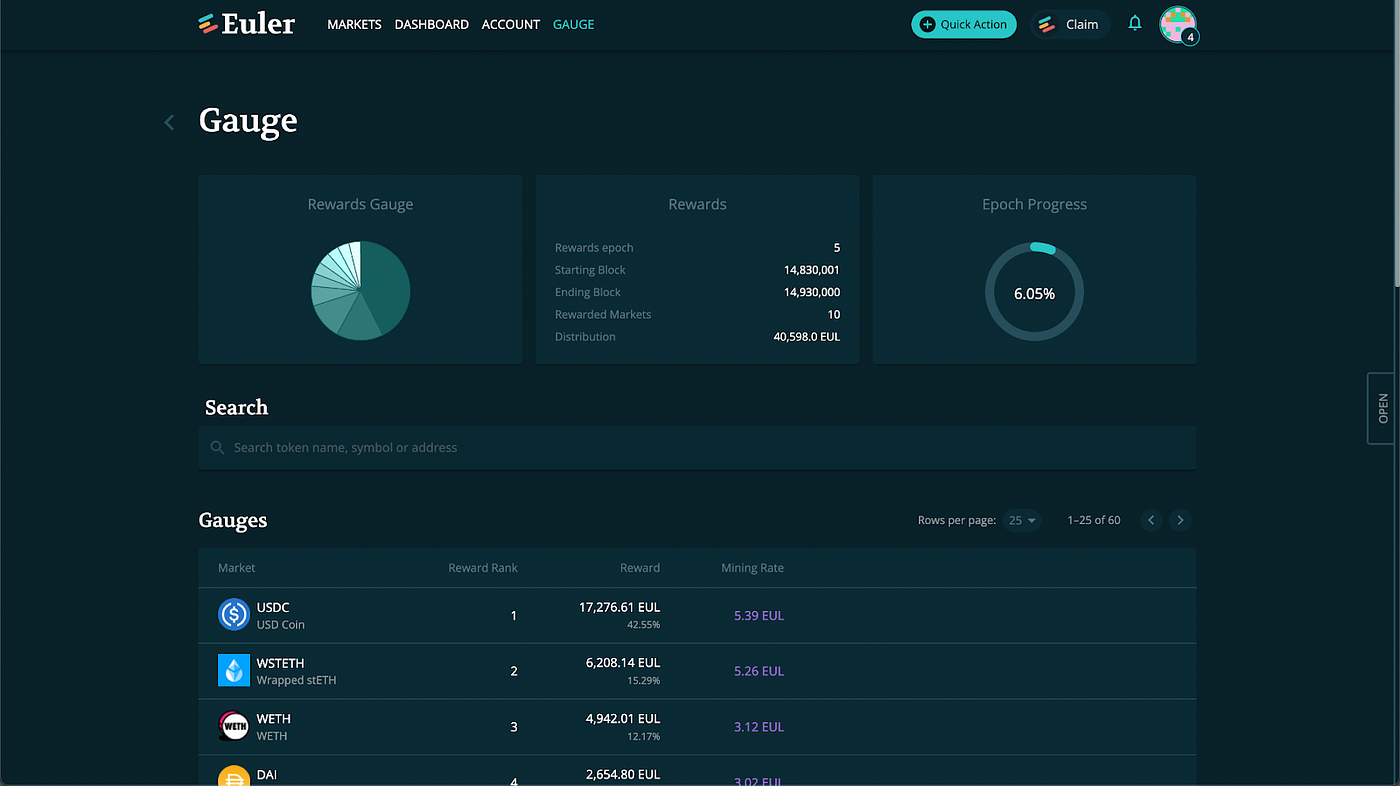
Task: Click the Claim button
Action: (1070, 24)
